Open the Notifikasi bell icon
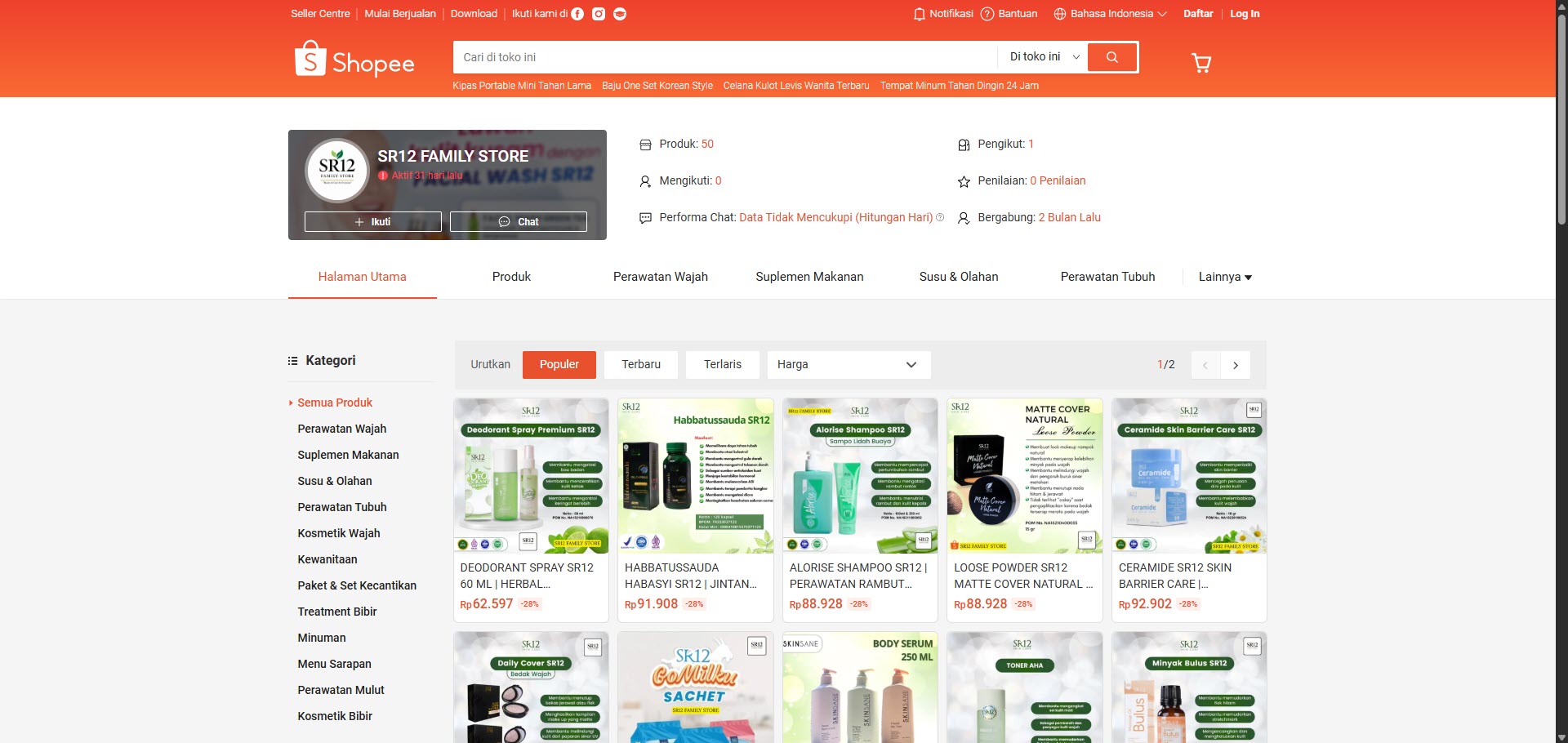This screenshot has width=1568, height=743. (920, 14)
